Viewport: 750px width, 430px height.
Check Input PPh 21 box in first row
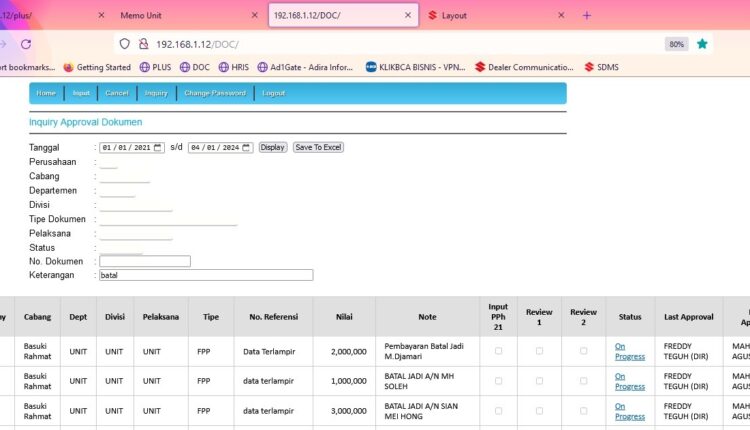pos(498,351)
